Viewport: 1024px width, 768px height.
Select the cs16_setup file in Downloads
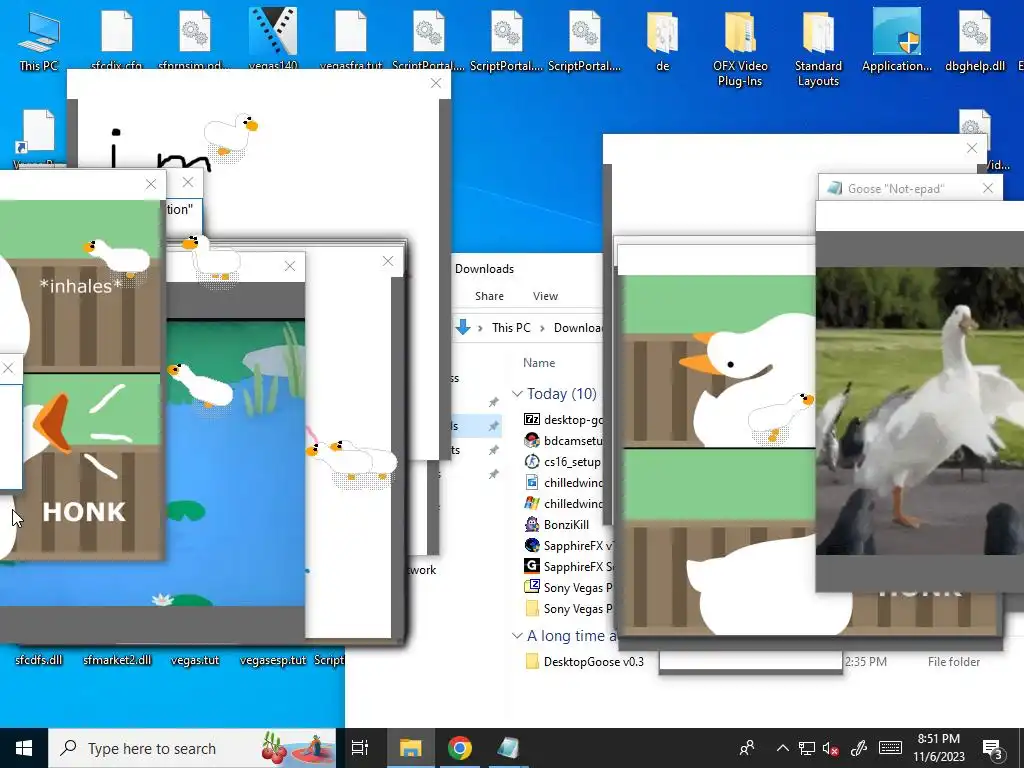tap(562, 461)
